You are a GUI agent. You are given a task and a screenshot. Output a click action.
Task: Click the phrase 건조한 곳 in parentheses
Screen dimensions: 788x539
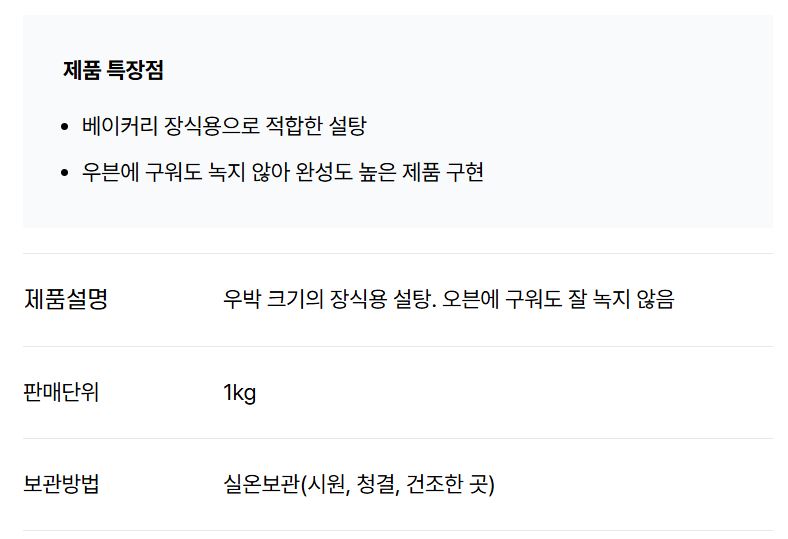pyautogui.click(x=447, y=484)
